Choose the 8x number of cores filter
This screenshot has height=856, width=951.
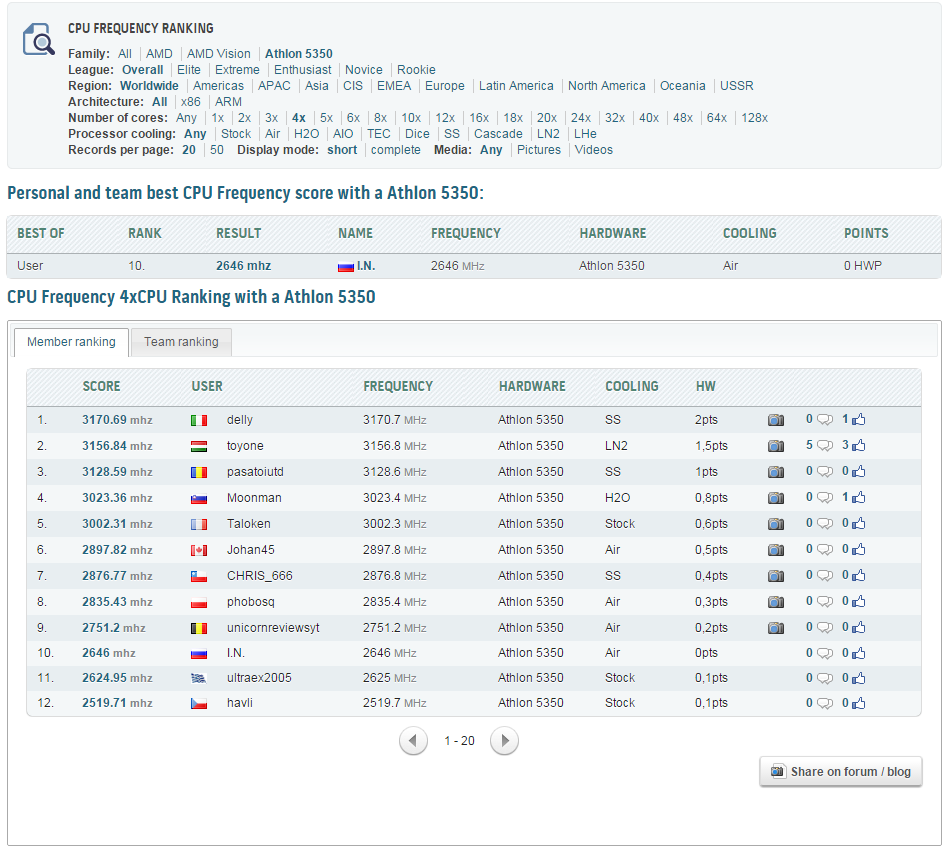[380, 118]
